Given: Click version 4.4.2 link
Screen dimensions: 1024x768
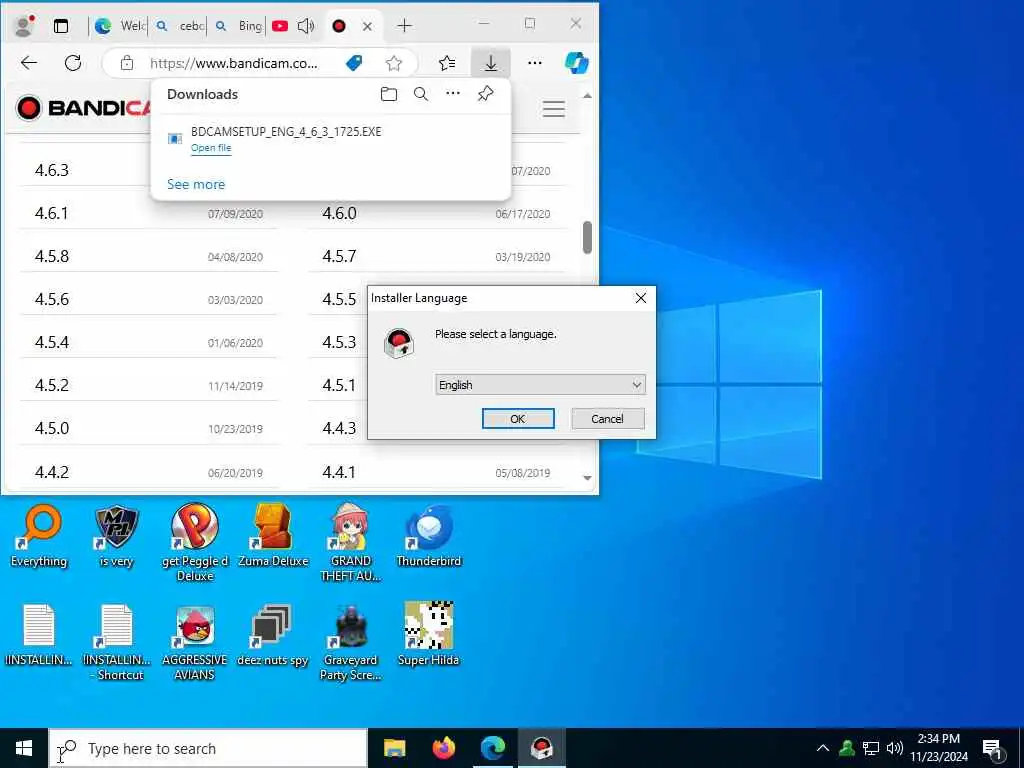Looking at the screenshot, I should click(x=52, y=472).
